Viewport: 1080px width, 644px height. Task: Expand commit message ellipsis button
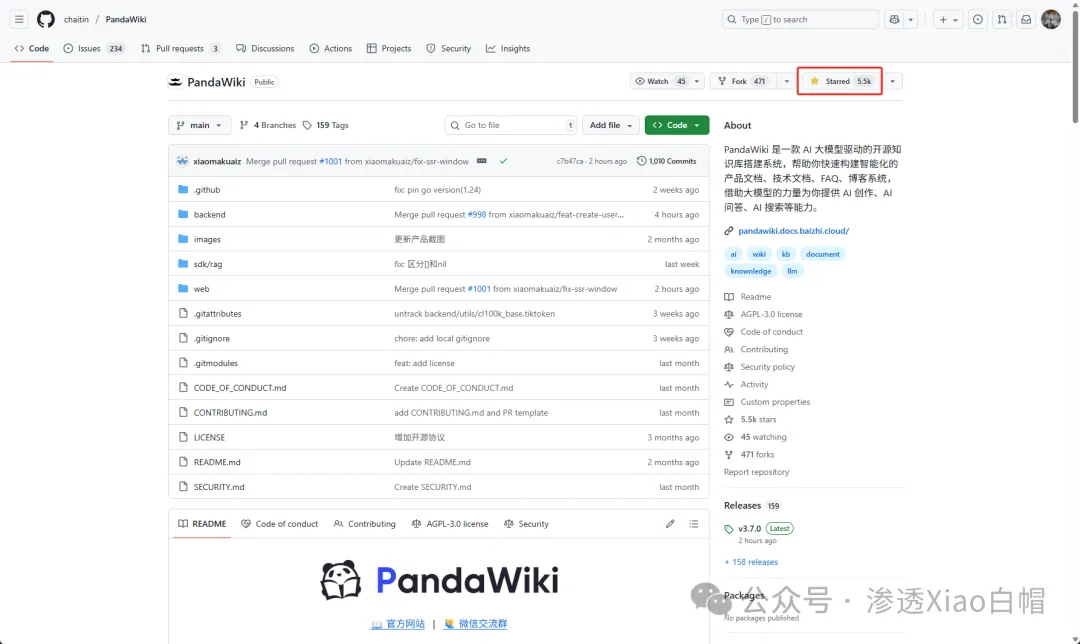tap(481, 161)
